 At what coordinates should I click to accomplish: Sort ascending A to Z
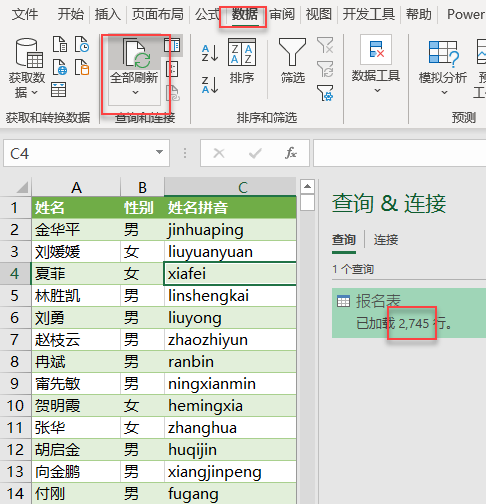point(210,53)
